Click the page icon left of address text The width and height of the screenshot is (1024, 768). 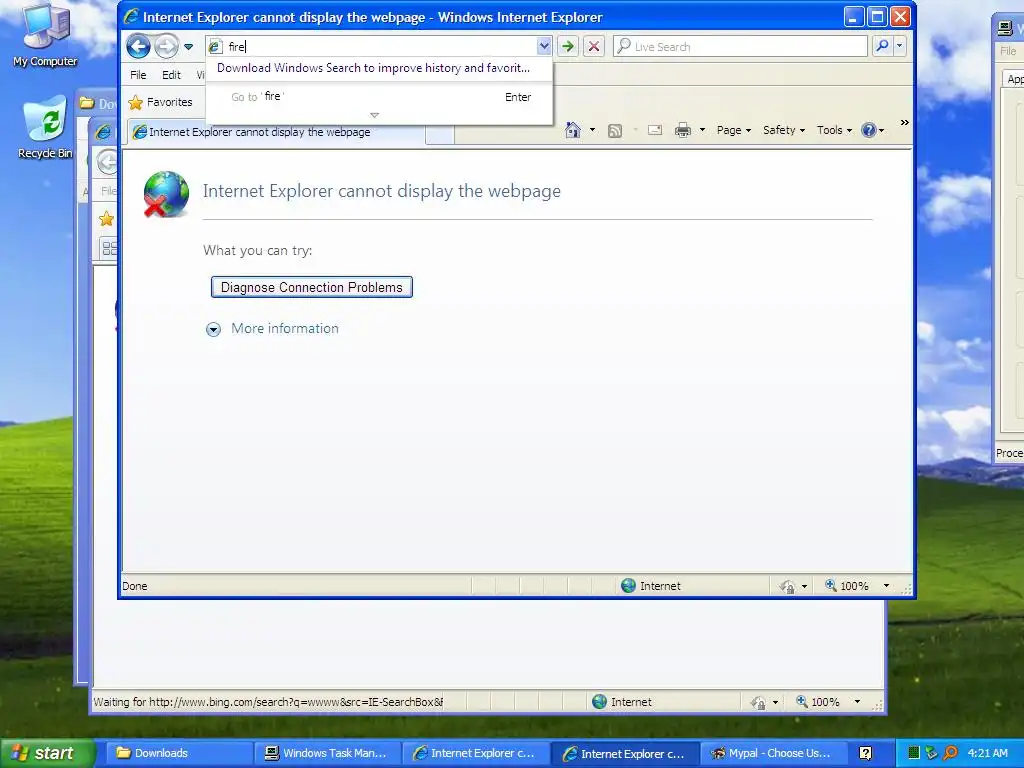point(215,46)
